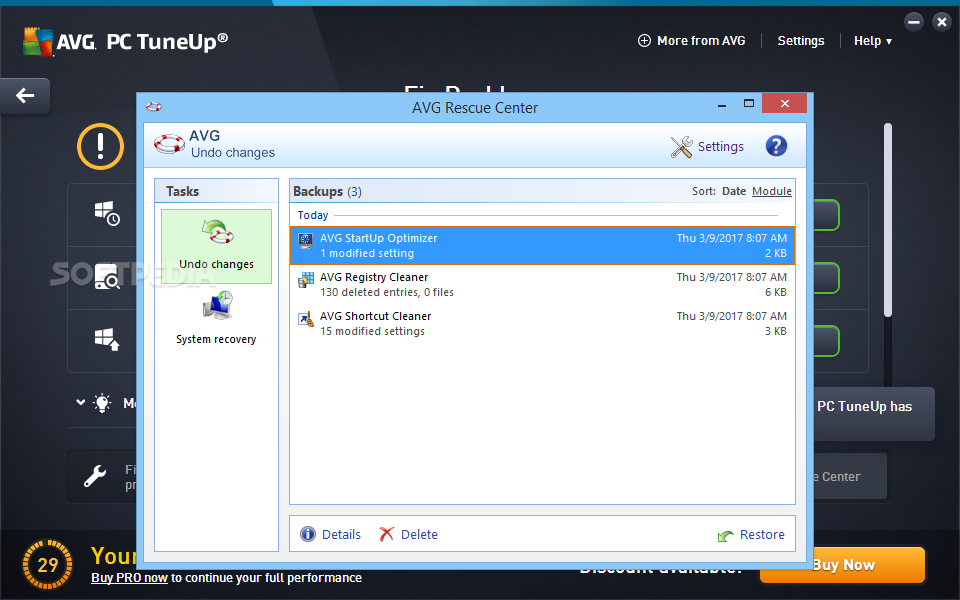Minimize the PC TuneUp main window
Screen dimensions: 960x600
tap(913, 22)
